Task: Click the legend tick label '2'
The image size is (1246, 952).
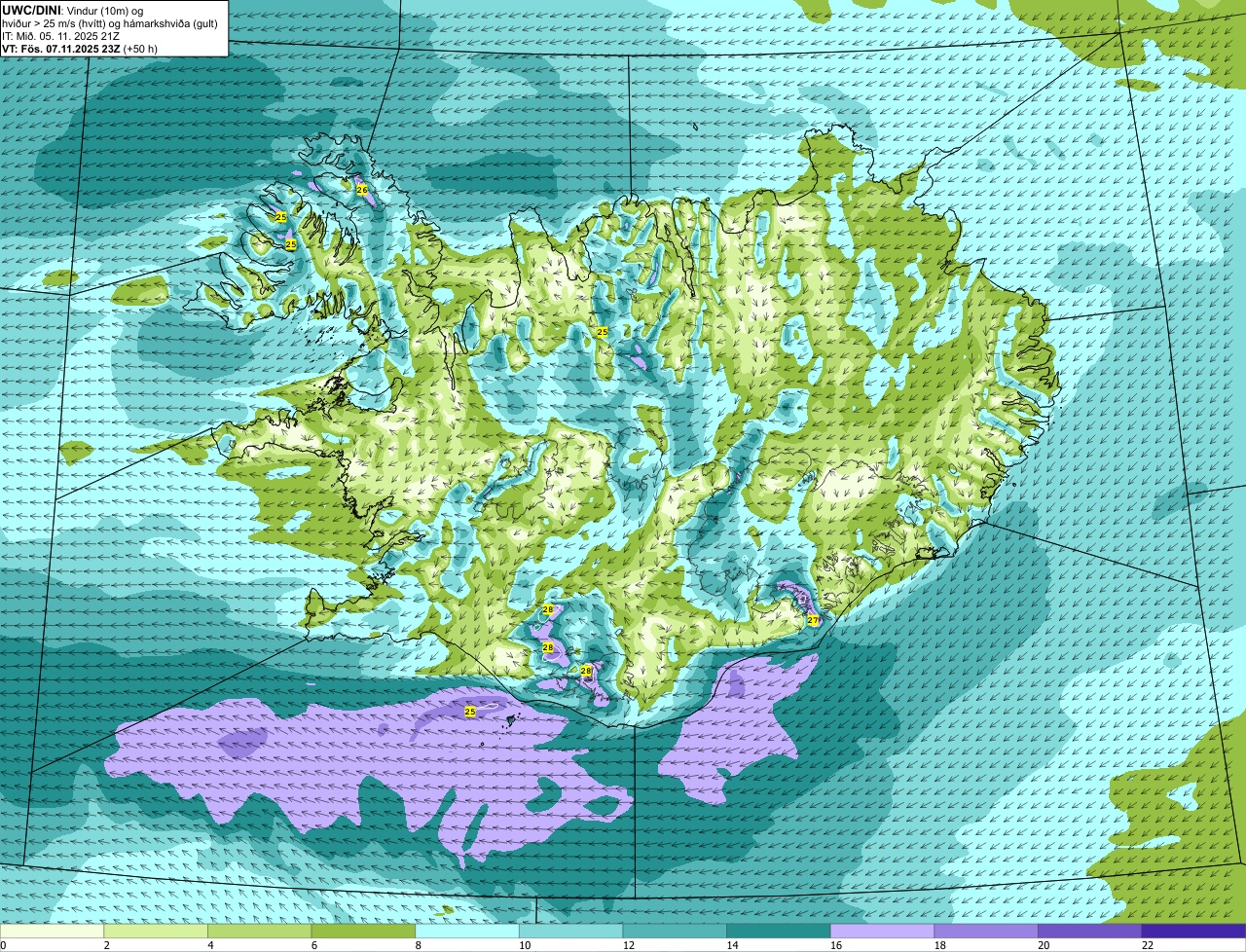Action: coord(106,945)
